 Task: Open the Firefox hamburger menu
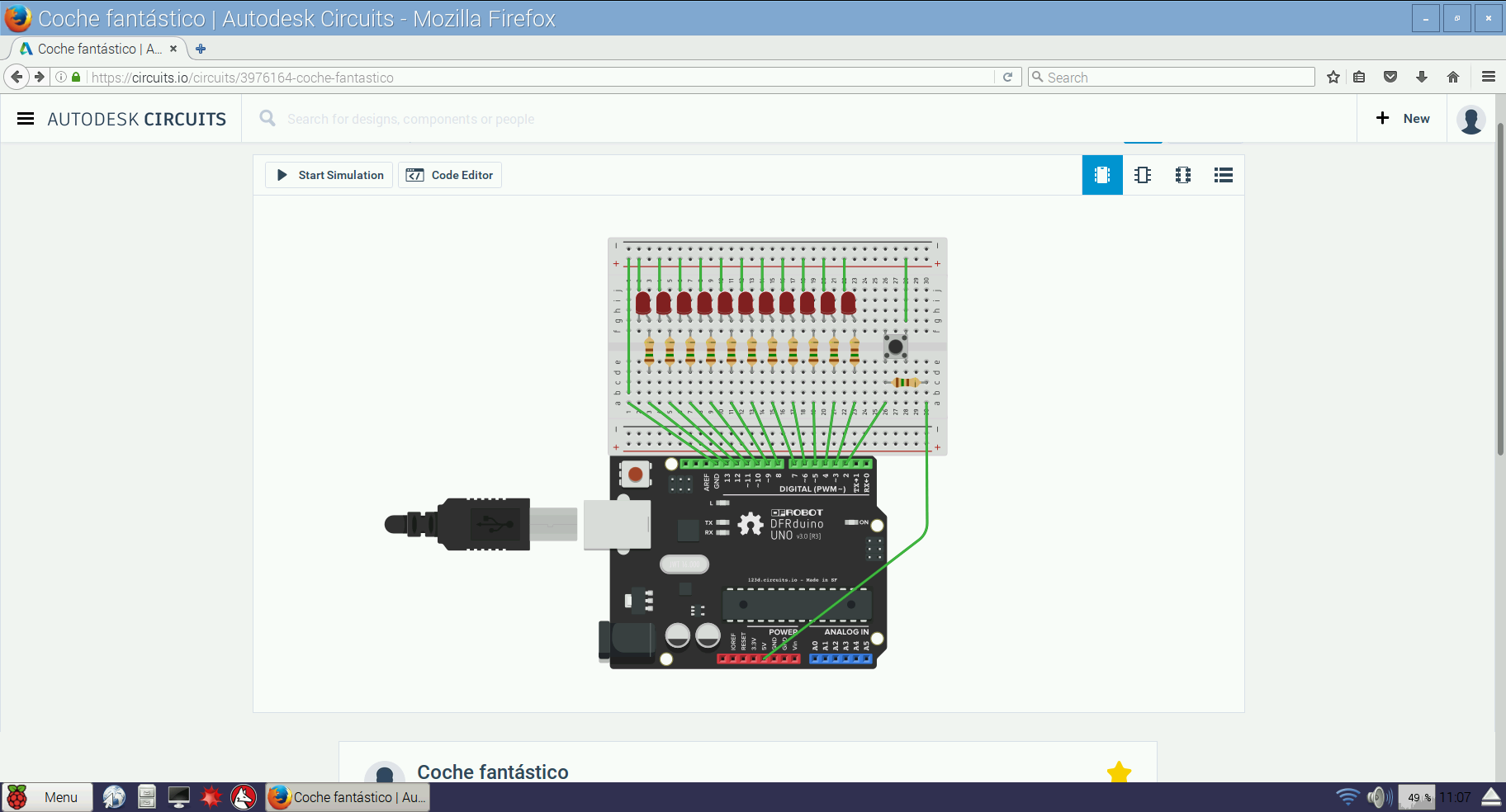(1489, 77)
